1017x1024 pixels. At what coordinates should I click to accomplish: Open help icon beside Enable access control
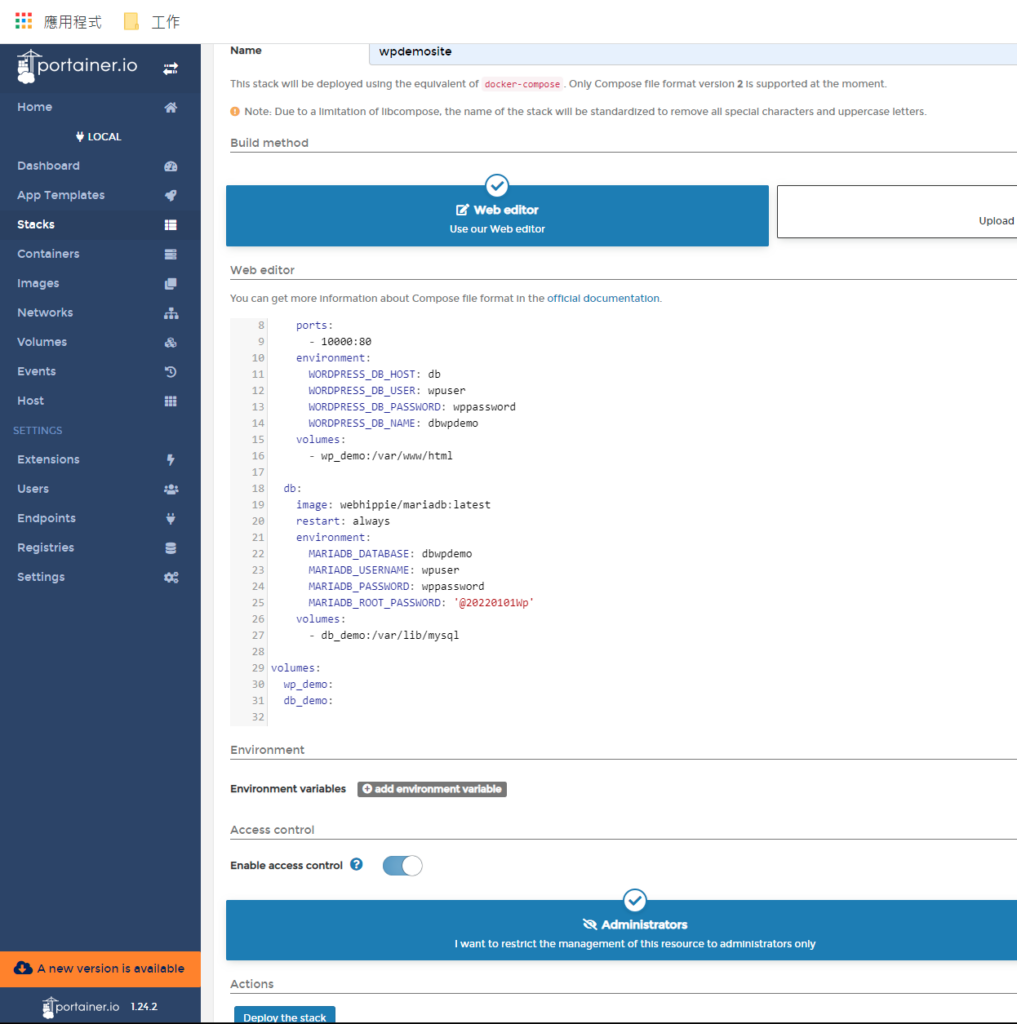pos(357,865)
